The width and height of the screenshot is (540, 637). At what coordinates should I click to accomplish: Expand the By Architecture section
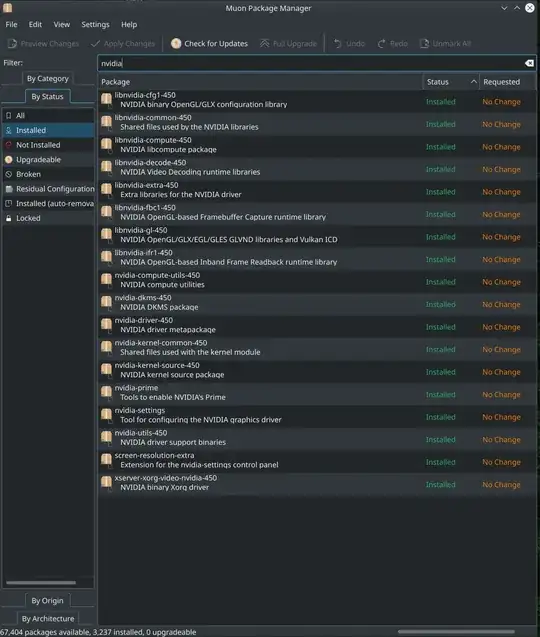(48, 618)
